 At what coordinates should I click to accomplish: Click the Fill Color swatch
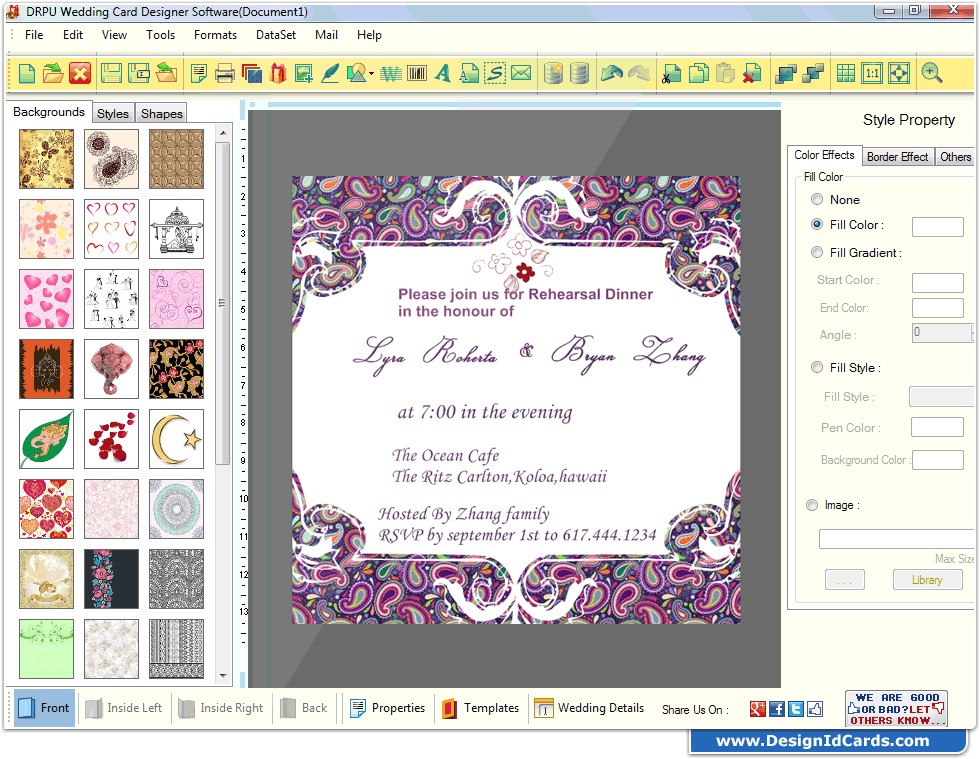click(940, 225)
